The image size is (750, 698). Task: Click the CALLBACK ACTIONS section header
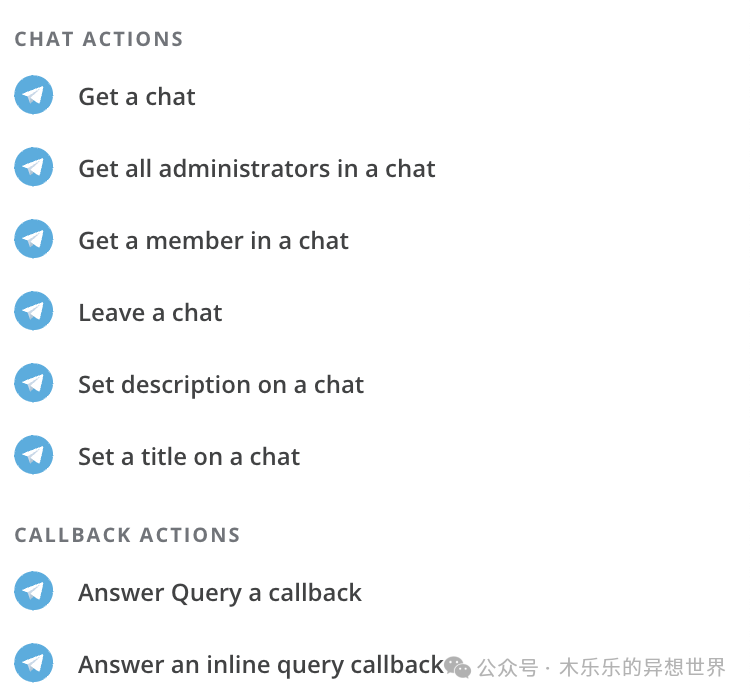(127, 535)
